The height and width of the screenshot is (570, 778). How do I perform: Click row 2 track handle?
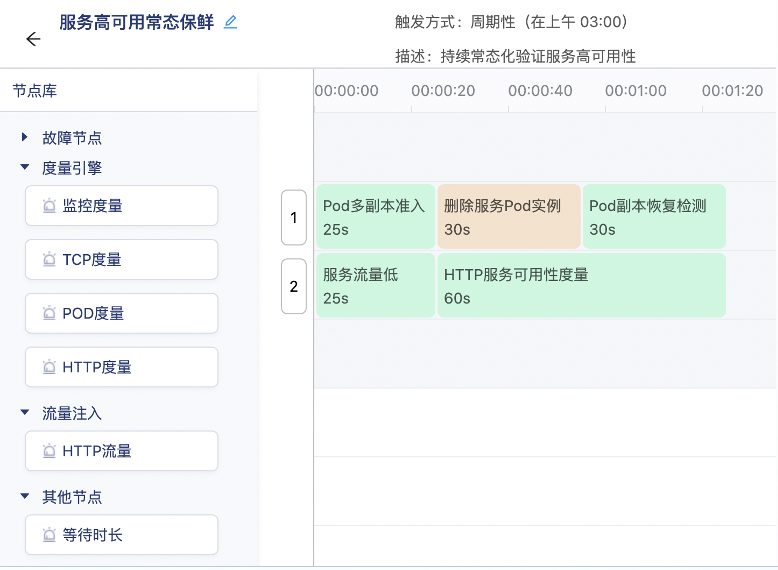tap(294, 287)
